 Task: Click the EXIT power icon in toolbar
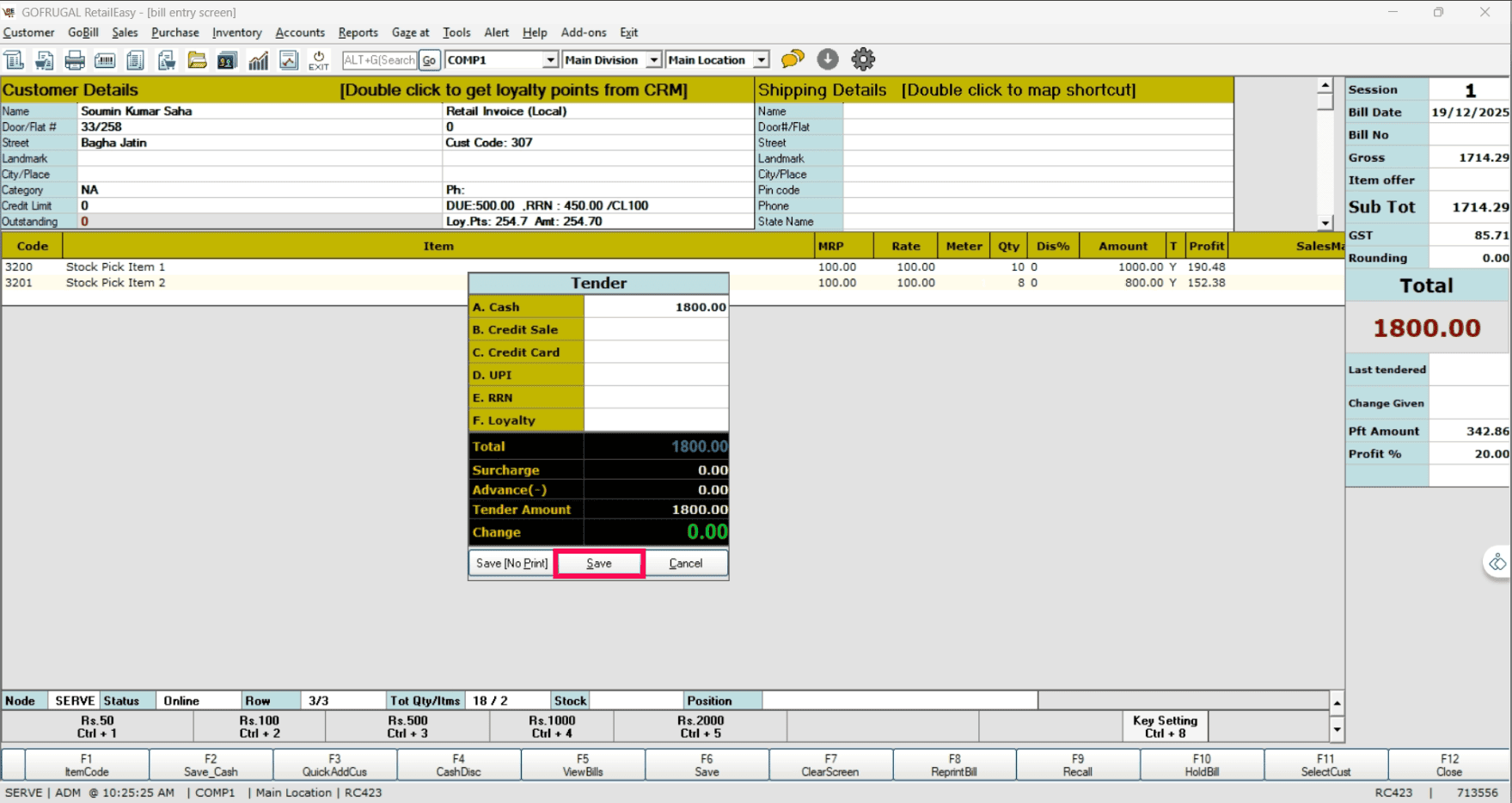pos(319,60)
